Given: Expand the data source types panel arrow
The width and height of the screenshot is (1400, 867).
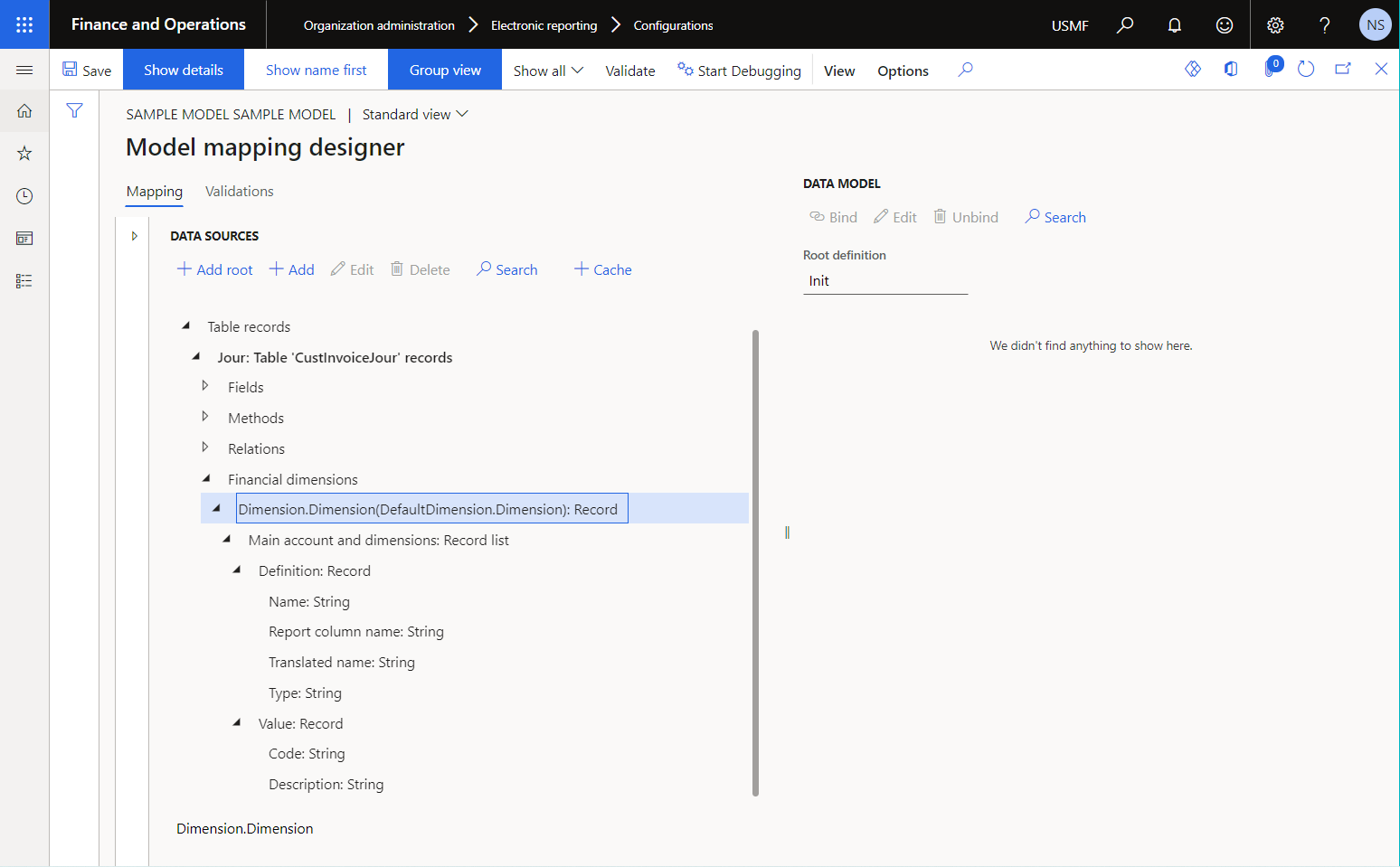Looking at the screenshot, I should click(x=134, y=236).
